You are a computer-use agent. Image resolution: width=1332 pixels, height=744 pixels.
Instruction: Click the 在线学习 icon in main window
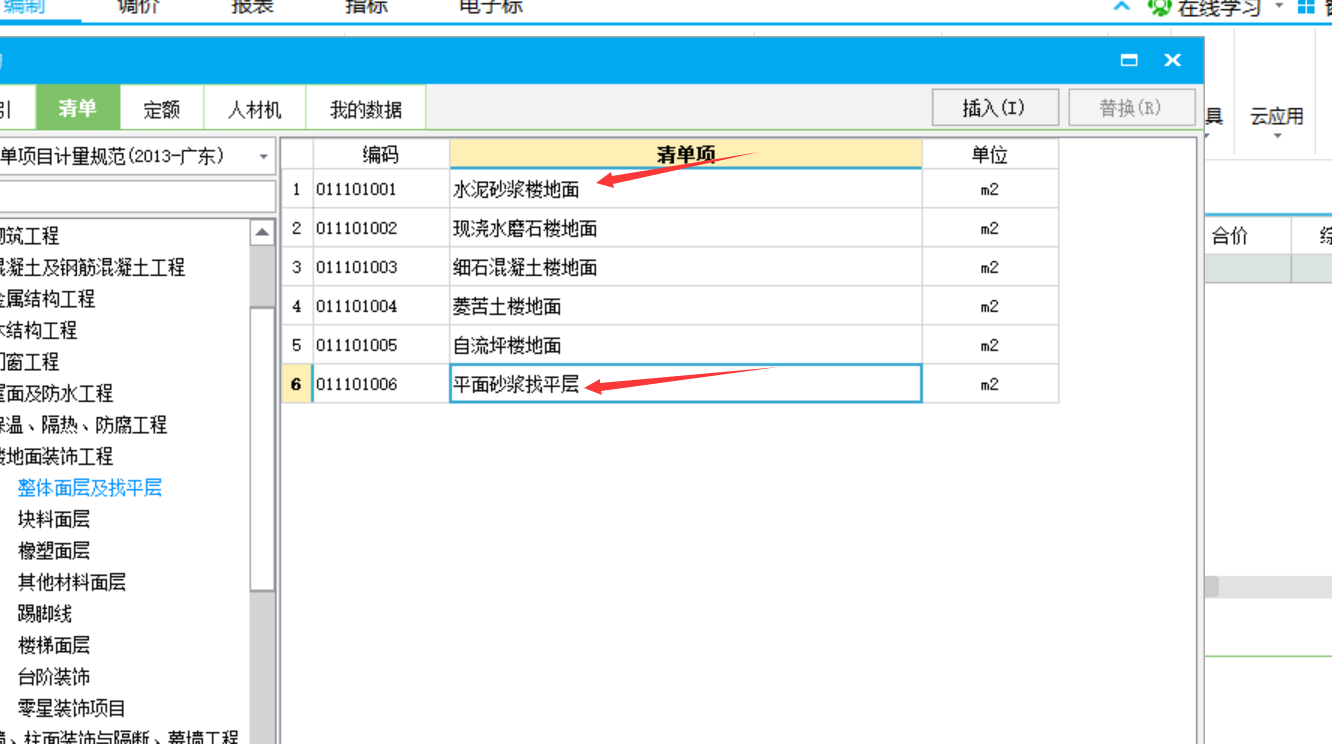(1160, 8)
